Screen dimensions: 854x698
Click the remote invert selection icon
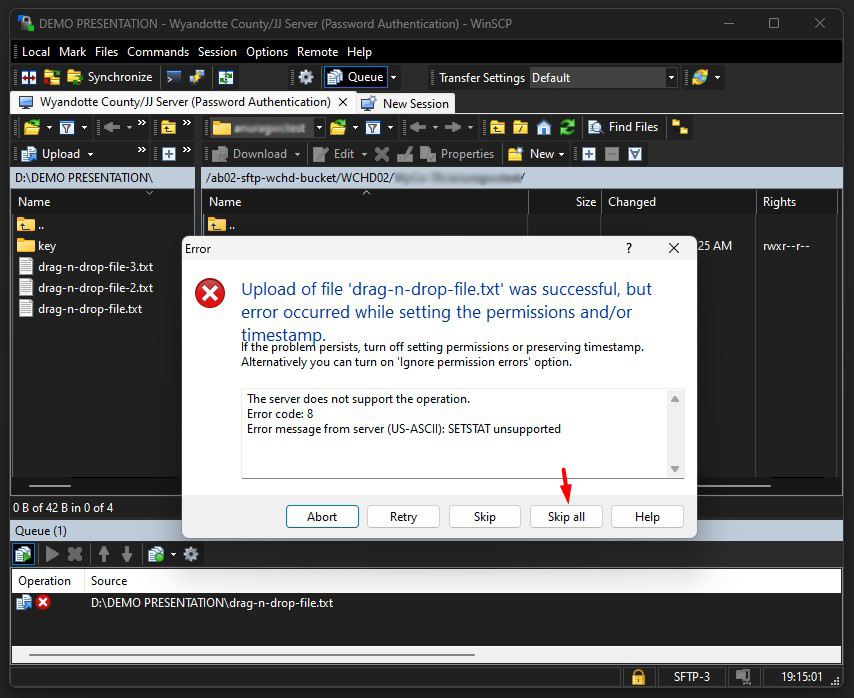[635, 154]
